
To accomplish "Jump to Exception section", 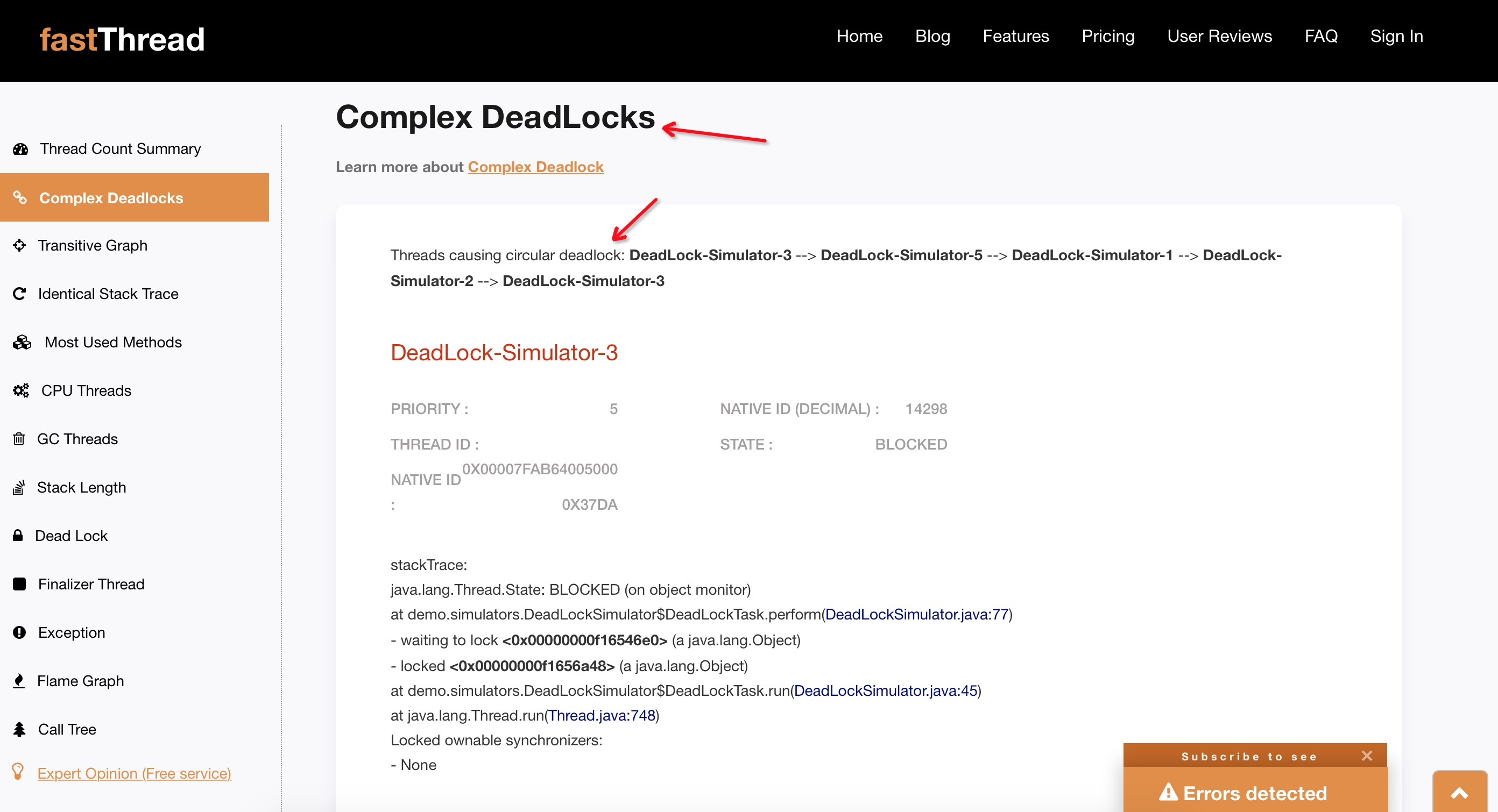I will (72, 632).
